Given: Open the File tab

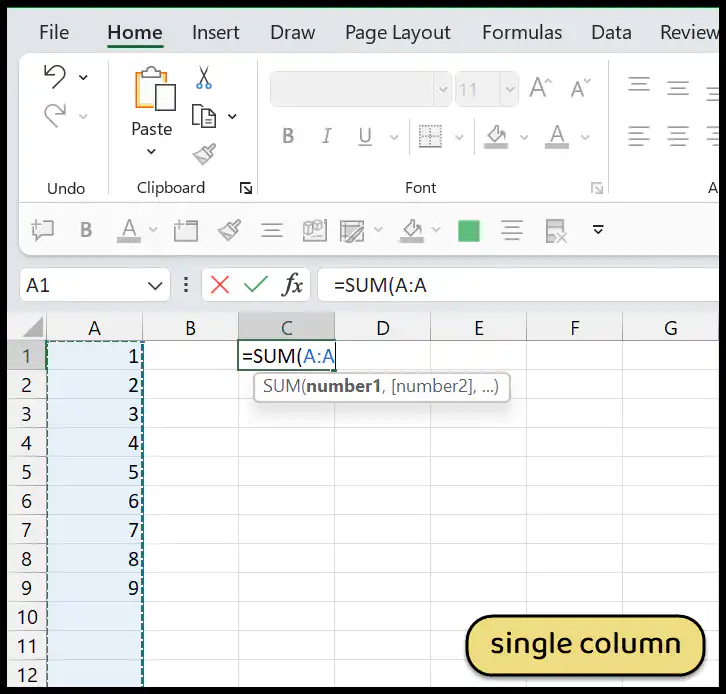Looking at the screenshot, I should tap(54, 32).
